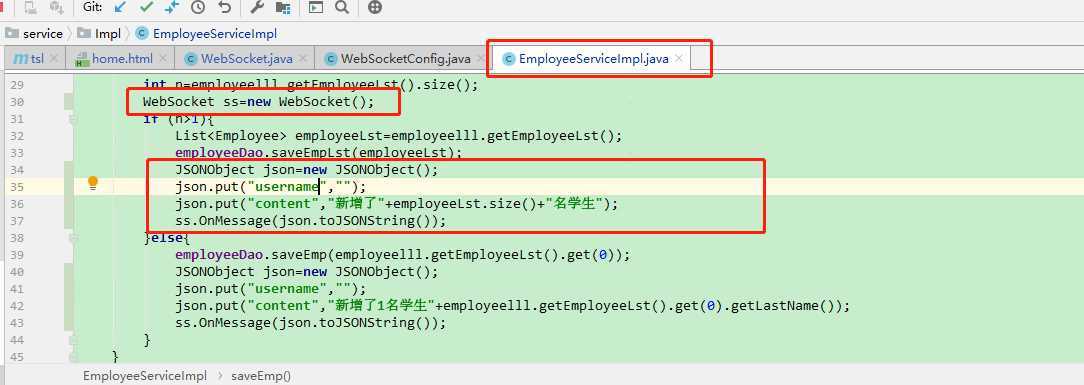Click the "新增了" content line 36

(x=397, y=203)
